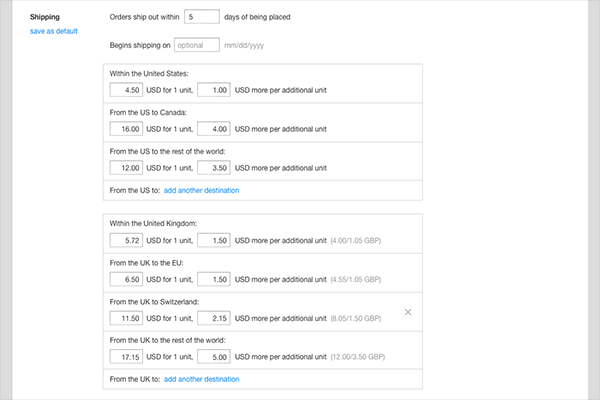Edit UK rest-of-world additional unit price 5.00

214,355
